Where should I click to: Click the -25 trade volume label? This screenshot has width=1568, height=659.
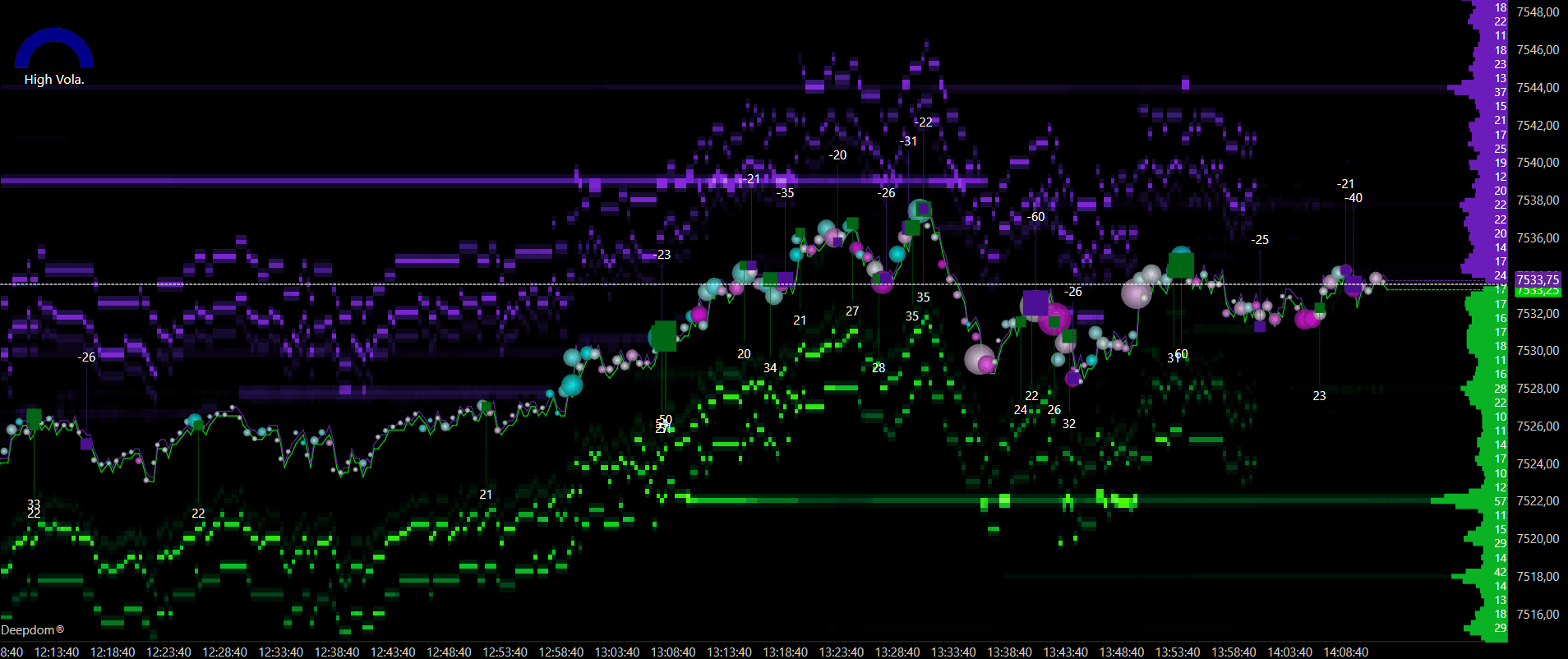[x=1259, y=240]
